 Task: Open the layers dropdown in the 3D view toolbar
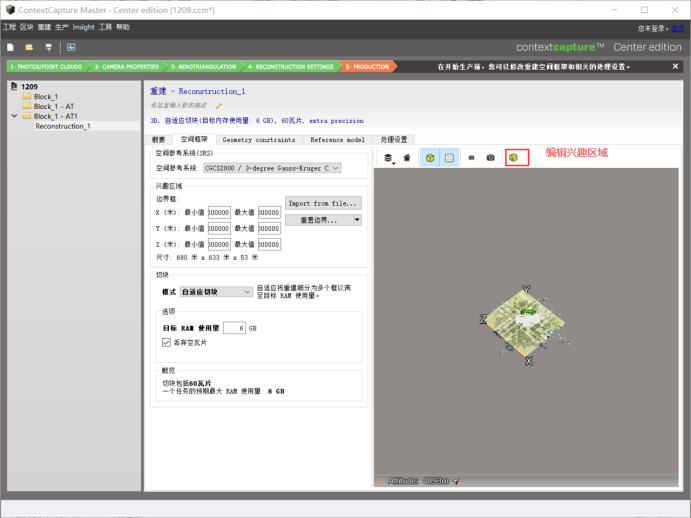pos(388,158)
